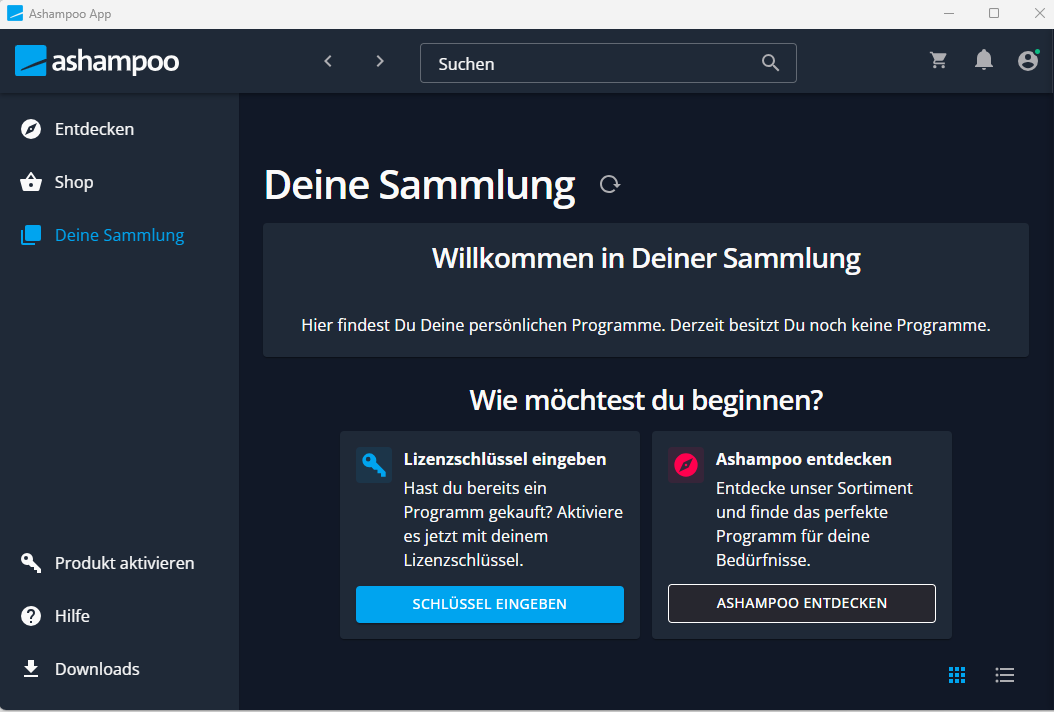Click the ashampoo logo in the header

[97, 61]
